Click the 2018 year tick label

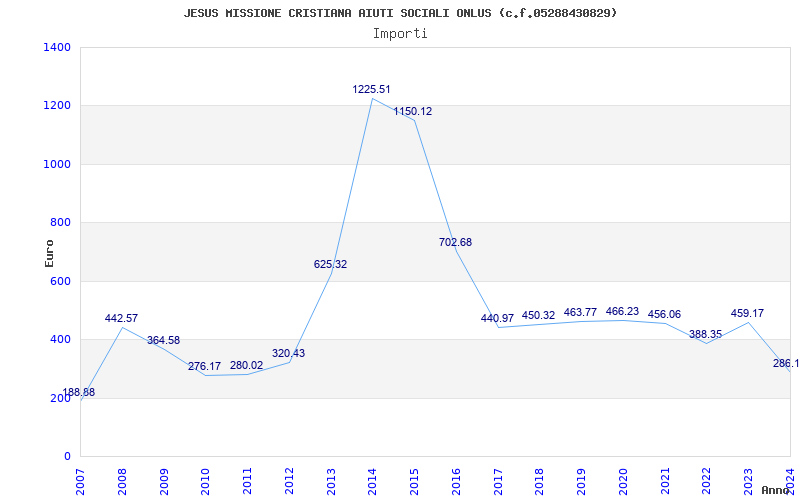tap(540, 481)
